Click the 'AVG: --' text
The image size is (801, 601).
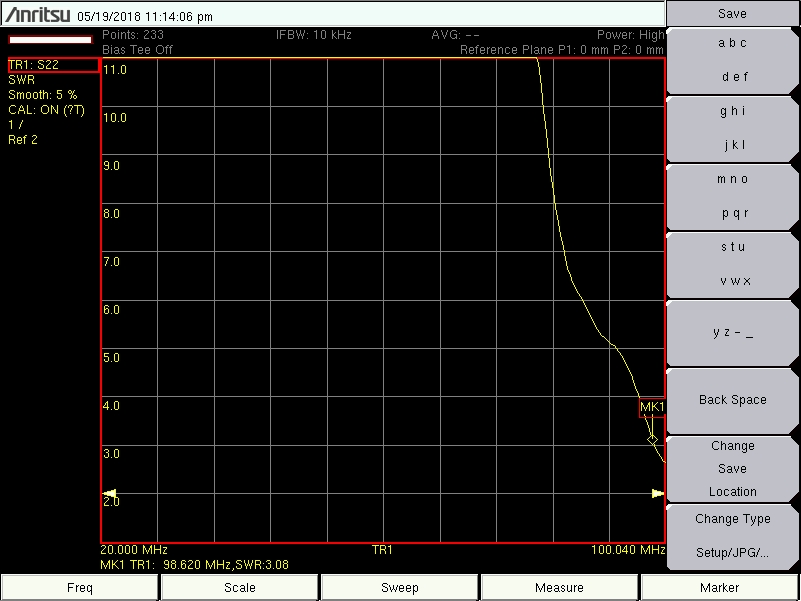455,35
